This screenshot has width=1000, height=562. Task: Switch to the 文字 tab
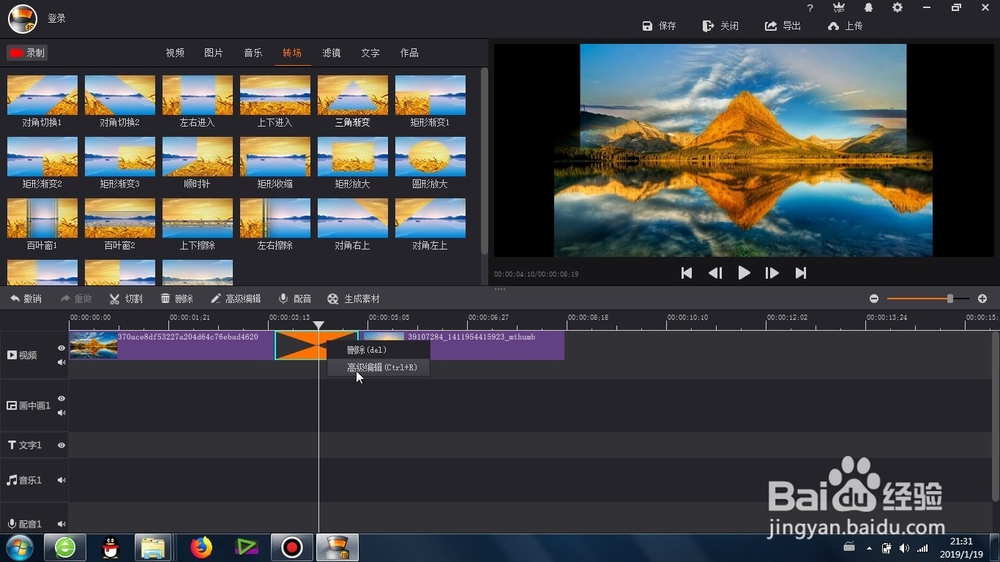click(370, 53)
